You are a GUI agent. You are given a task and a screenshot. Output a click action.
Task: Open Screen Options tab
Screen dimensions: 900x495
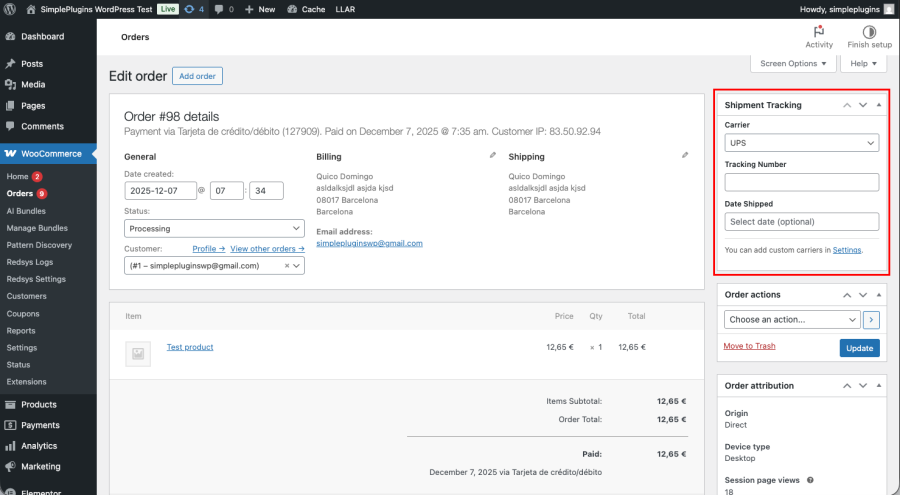pos(793,64)
